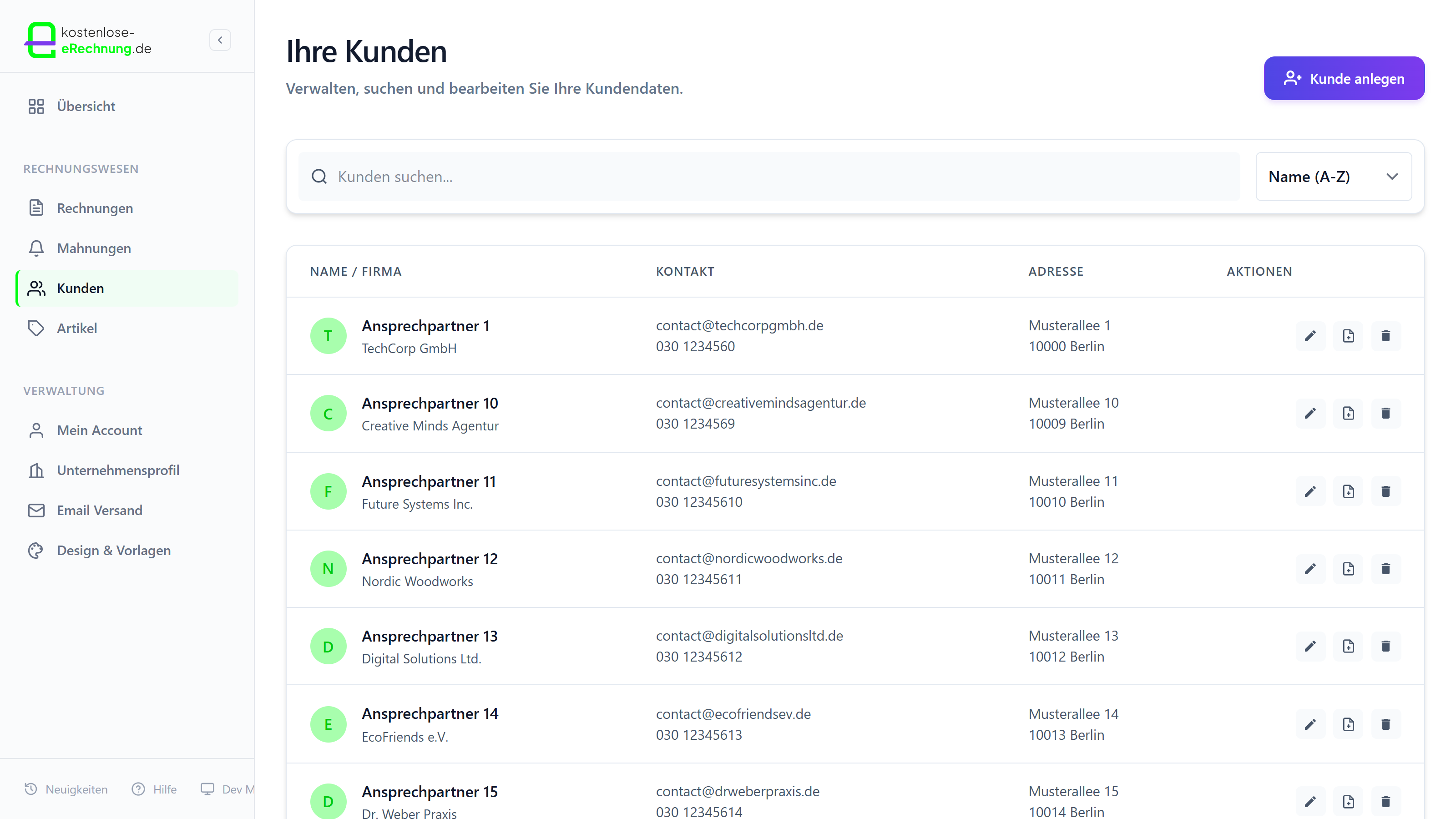Open the Artikel tag icon
The width and height of the screenshot is (1456, 819).
pyautogui.click(x=36, y=328)
